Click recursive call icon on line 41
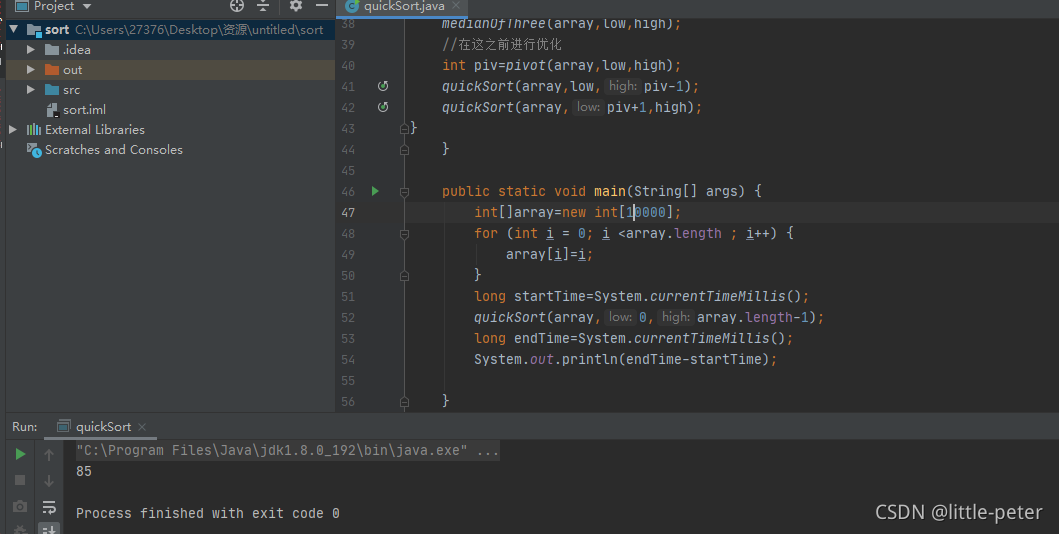This screenshot has width=1059, height=534. pyautogui.click(x=383, y=86)
